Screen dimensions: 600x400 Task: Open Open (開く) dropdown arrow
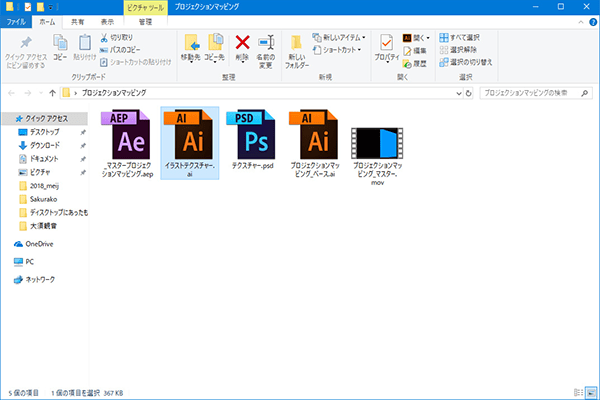pyautogui.click(x=428, y=38)
